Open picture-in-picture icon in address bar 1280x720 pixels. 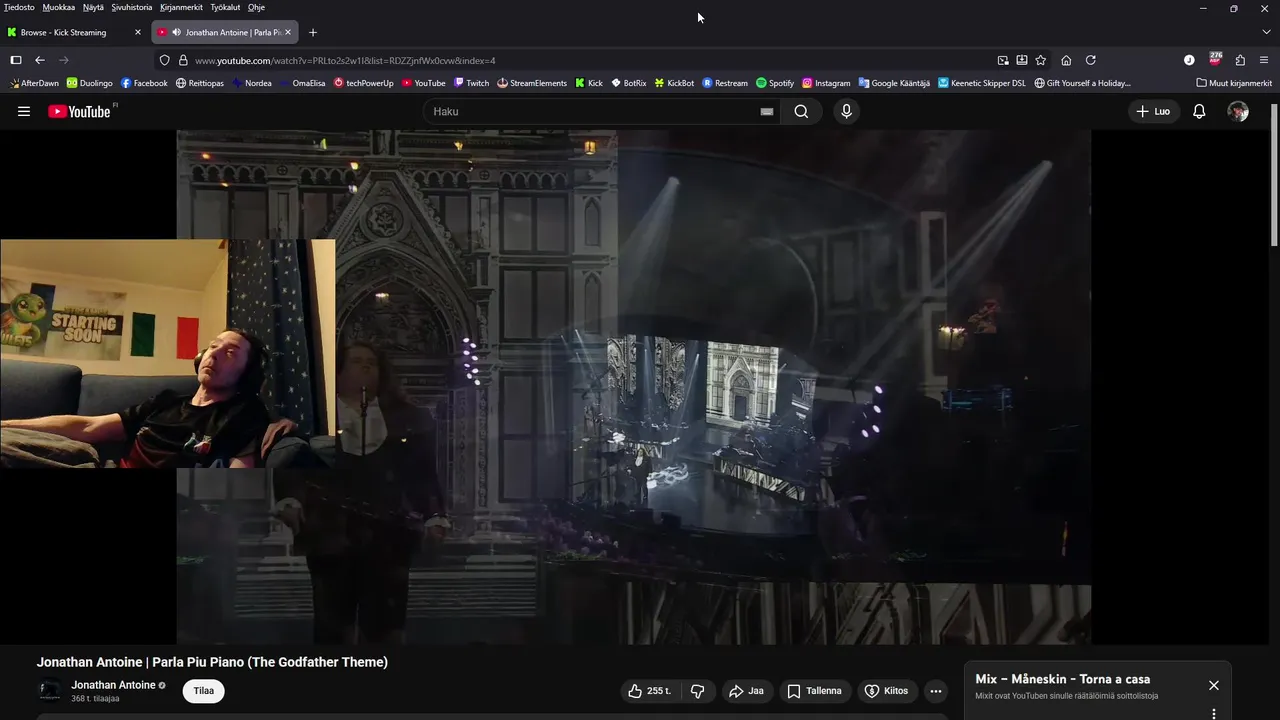point(1003,60)
